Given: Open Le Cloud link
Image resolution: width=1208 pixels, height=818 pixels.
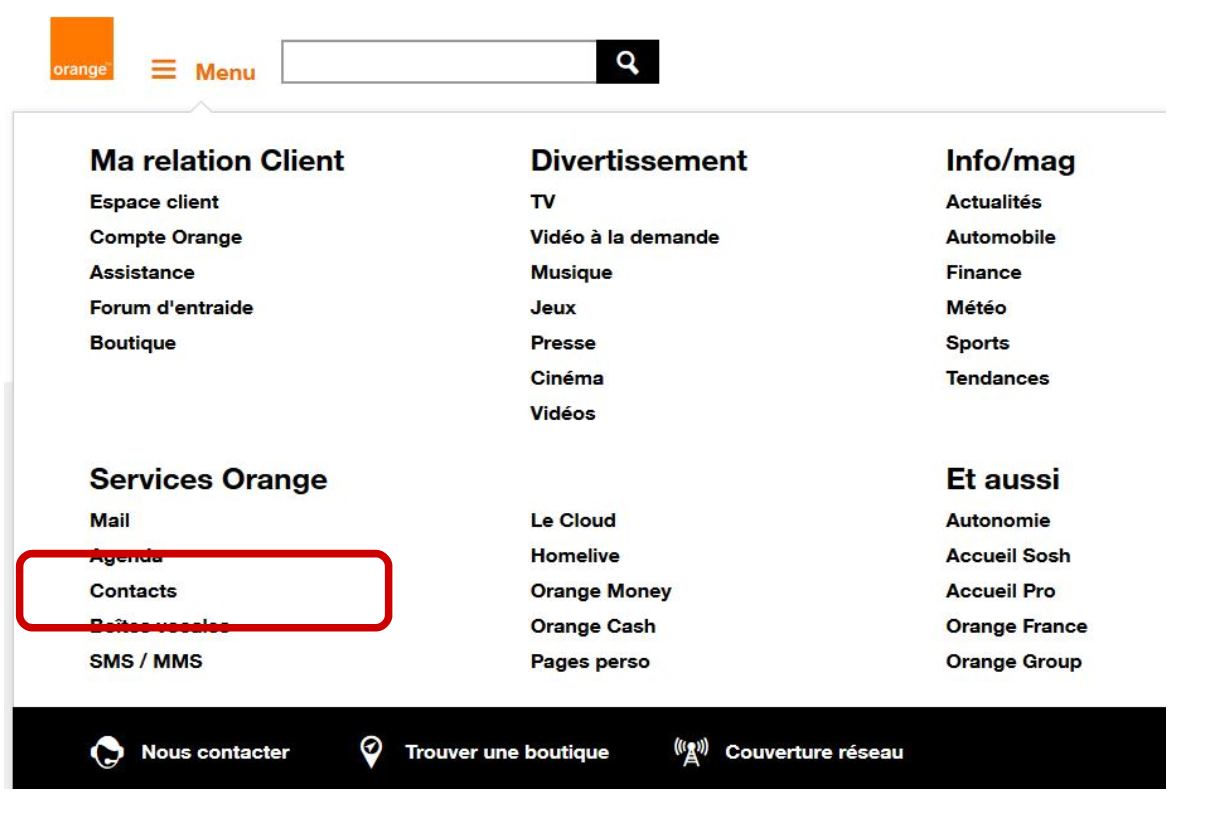Looking at the screenshot, I should pos(573,520).
